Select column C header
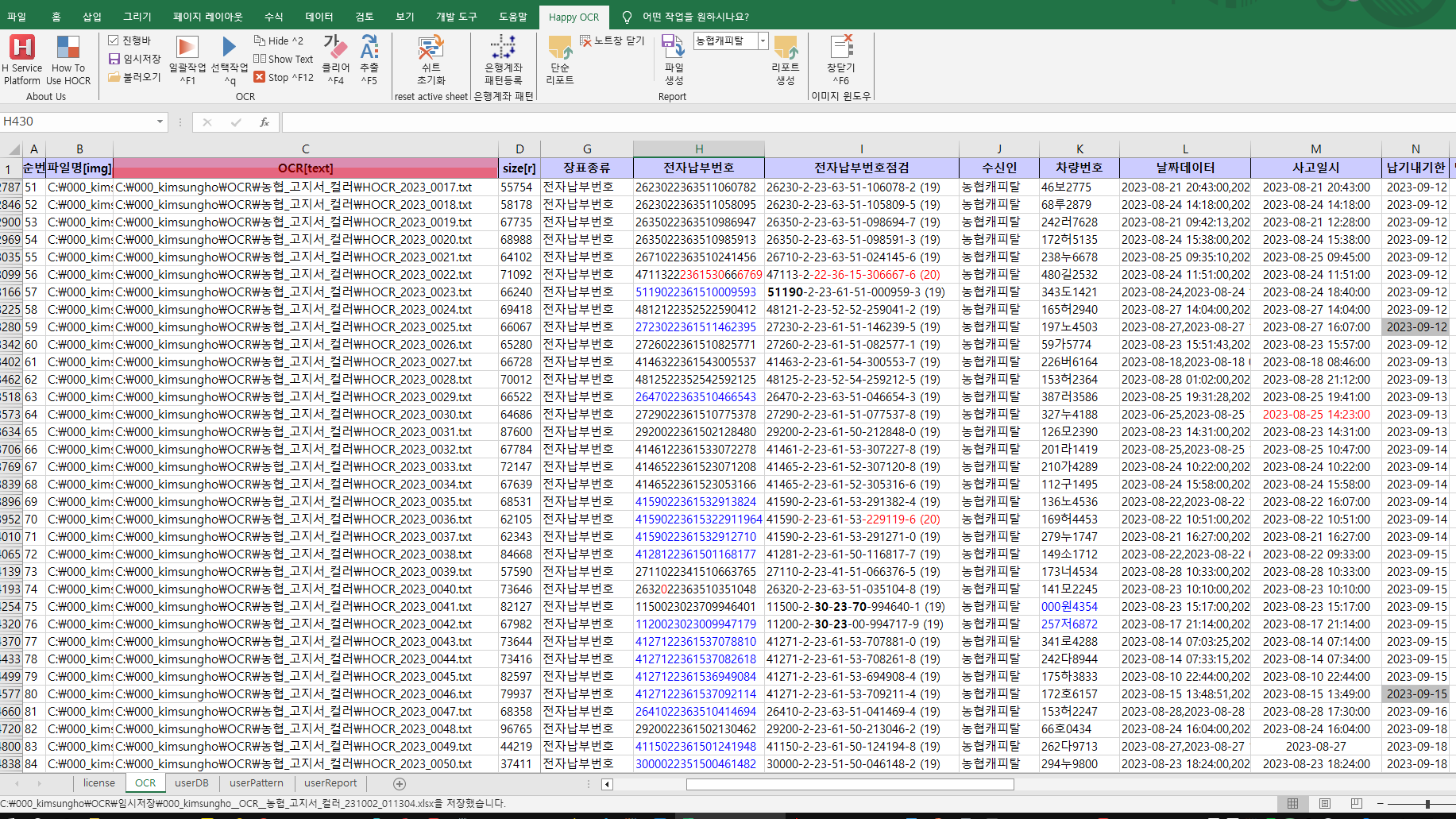Image resolution: width=1456 pixels, height=819 pixels. coord(306,149)
